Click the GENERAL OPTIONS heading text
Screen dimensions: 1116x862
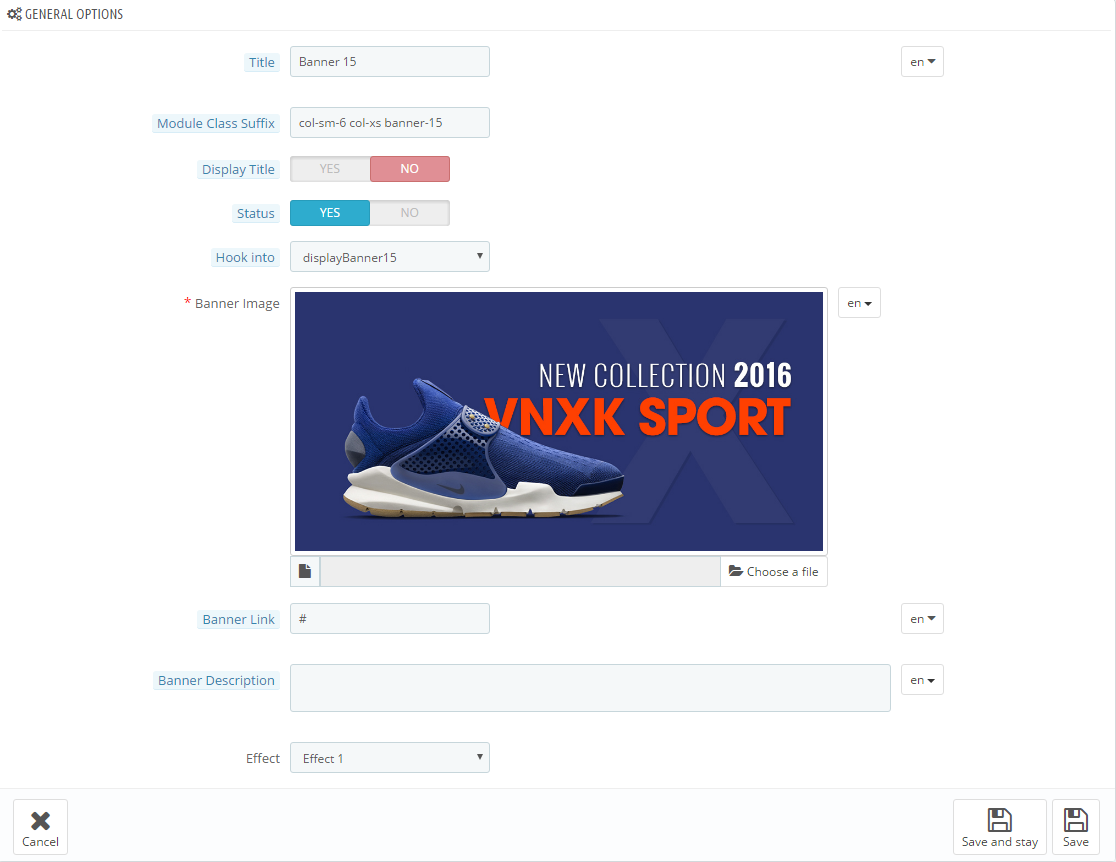(x=74, y=14)
